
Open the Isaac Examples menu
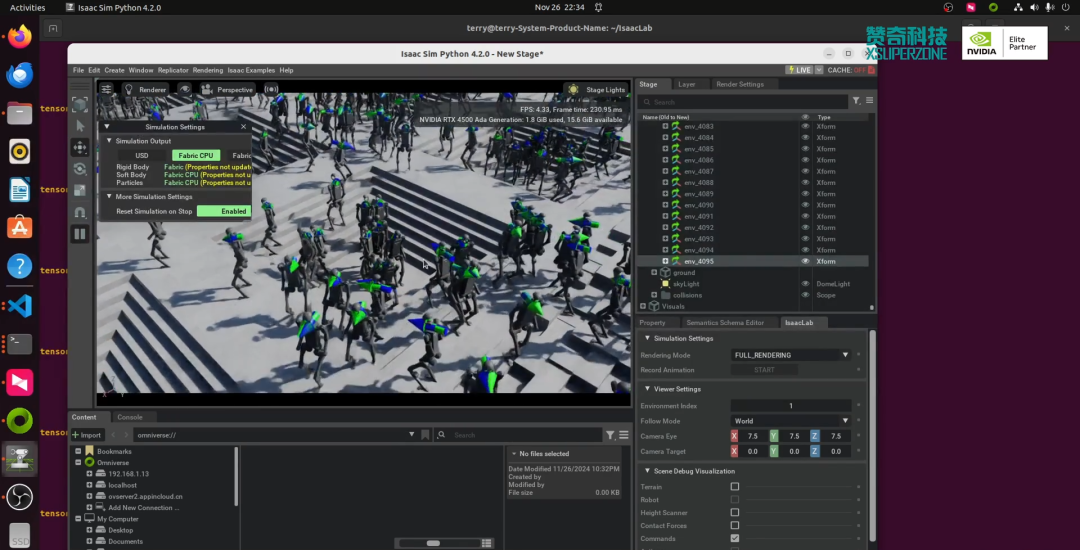tap(251, 70)
